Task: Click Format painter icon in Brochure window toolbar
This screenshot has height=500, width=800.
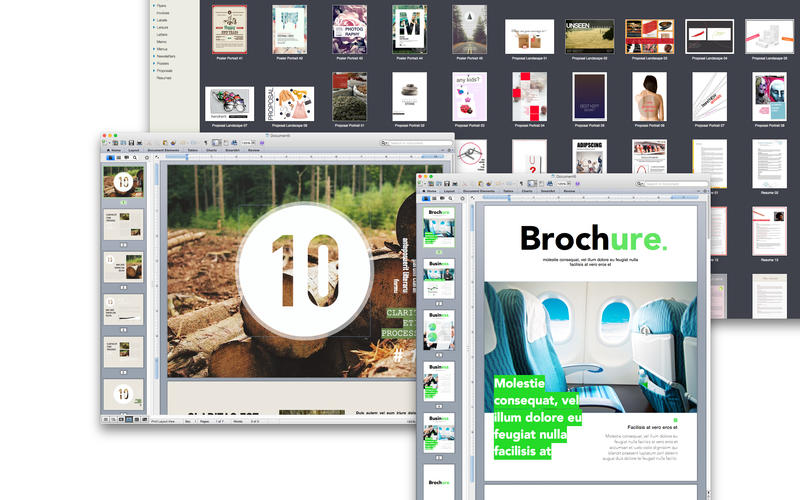Action: 489,184
